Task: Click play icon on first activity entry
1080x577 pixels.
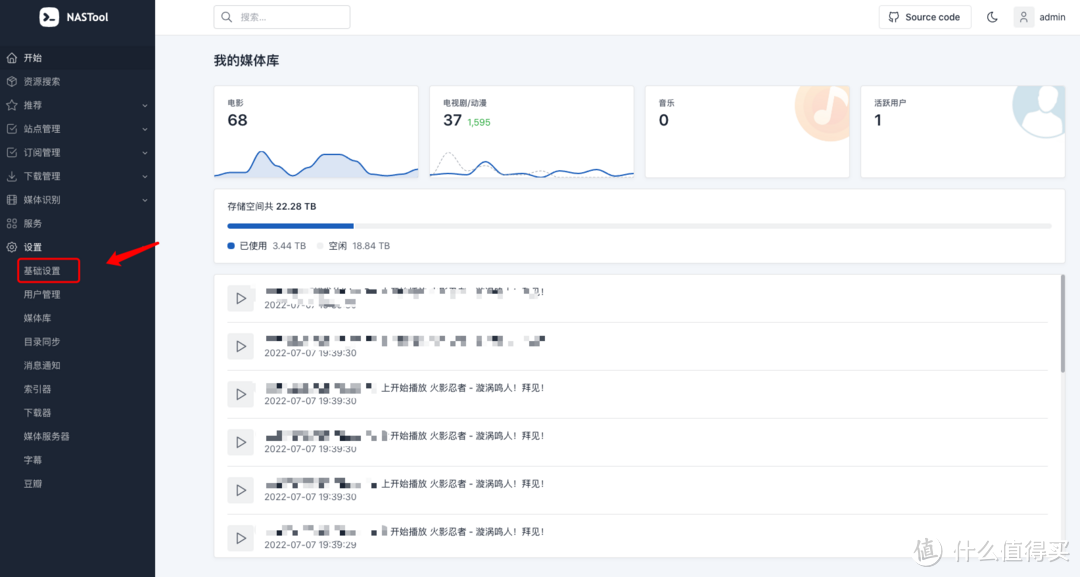Action: [240, 298]
